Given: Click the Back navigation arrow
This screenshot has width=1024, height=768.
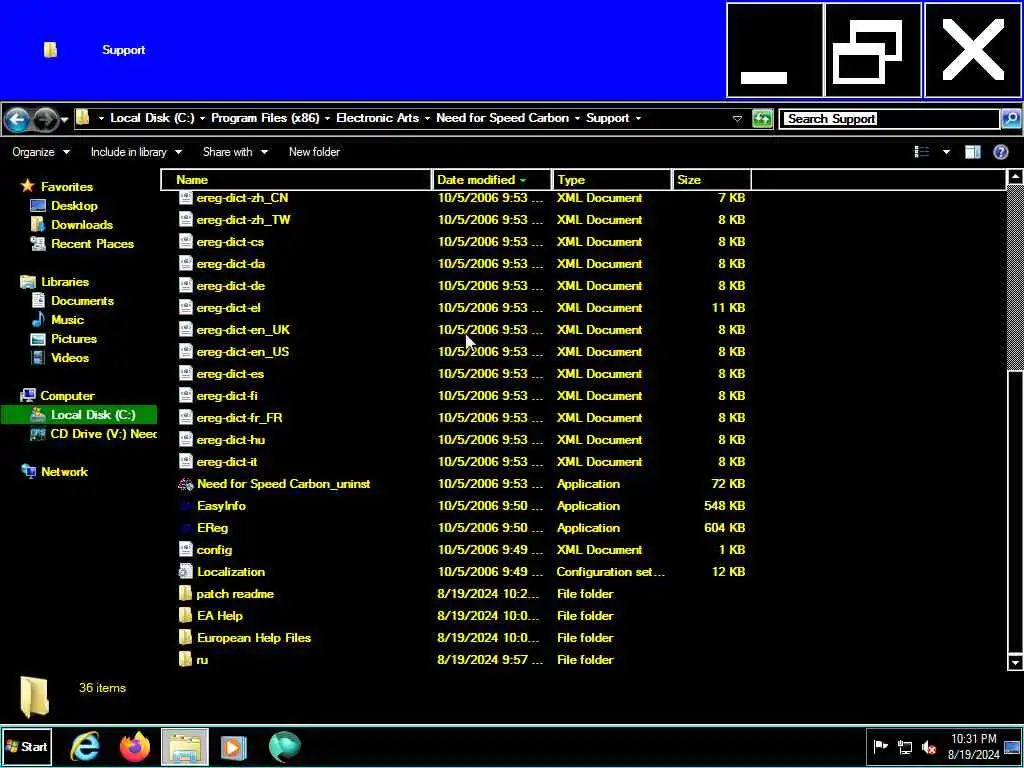Looking at the screenshot, I should point(17,119).
